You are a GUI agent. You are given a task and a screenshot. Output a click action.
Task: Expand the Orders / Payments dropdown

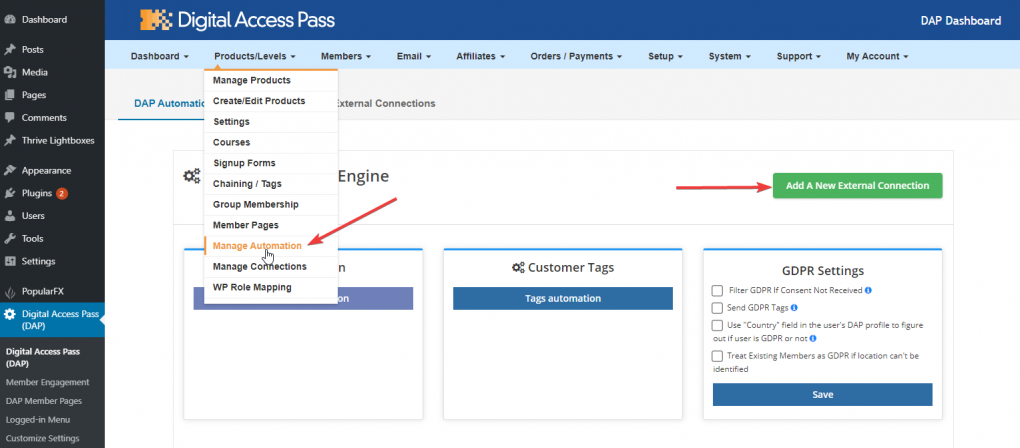(576, 56)
